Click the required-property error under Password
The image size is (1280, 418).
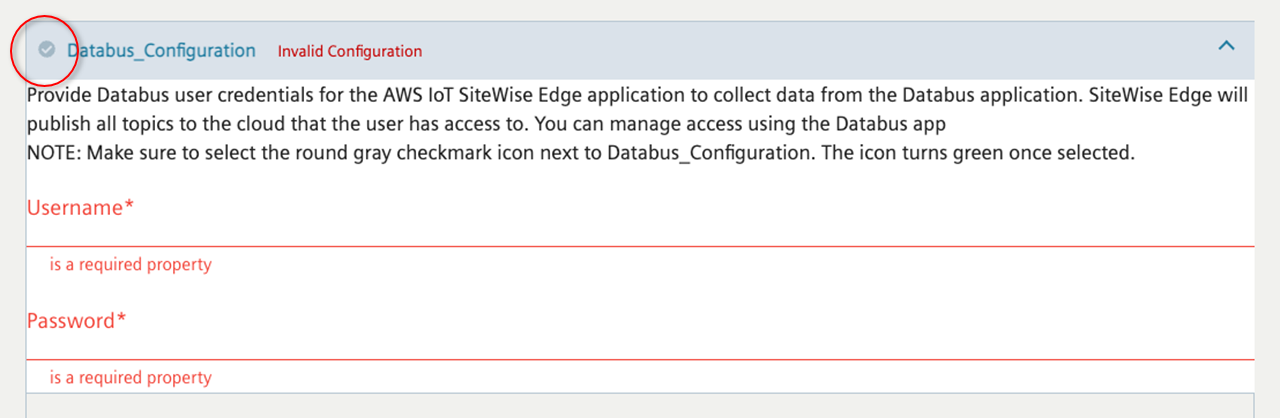130,378
